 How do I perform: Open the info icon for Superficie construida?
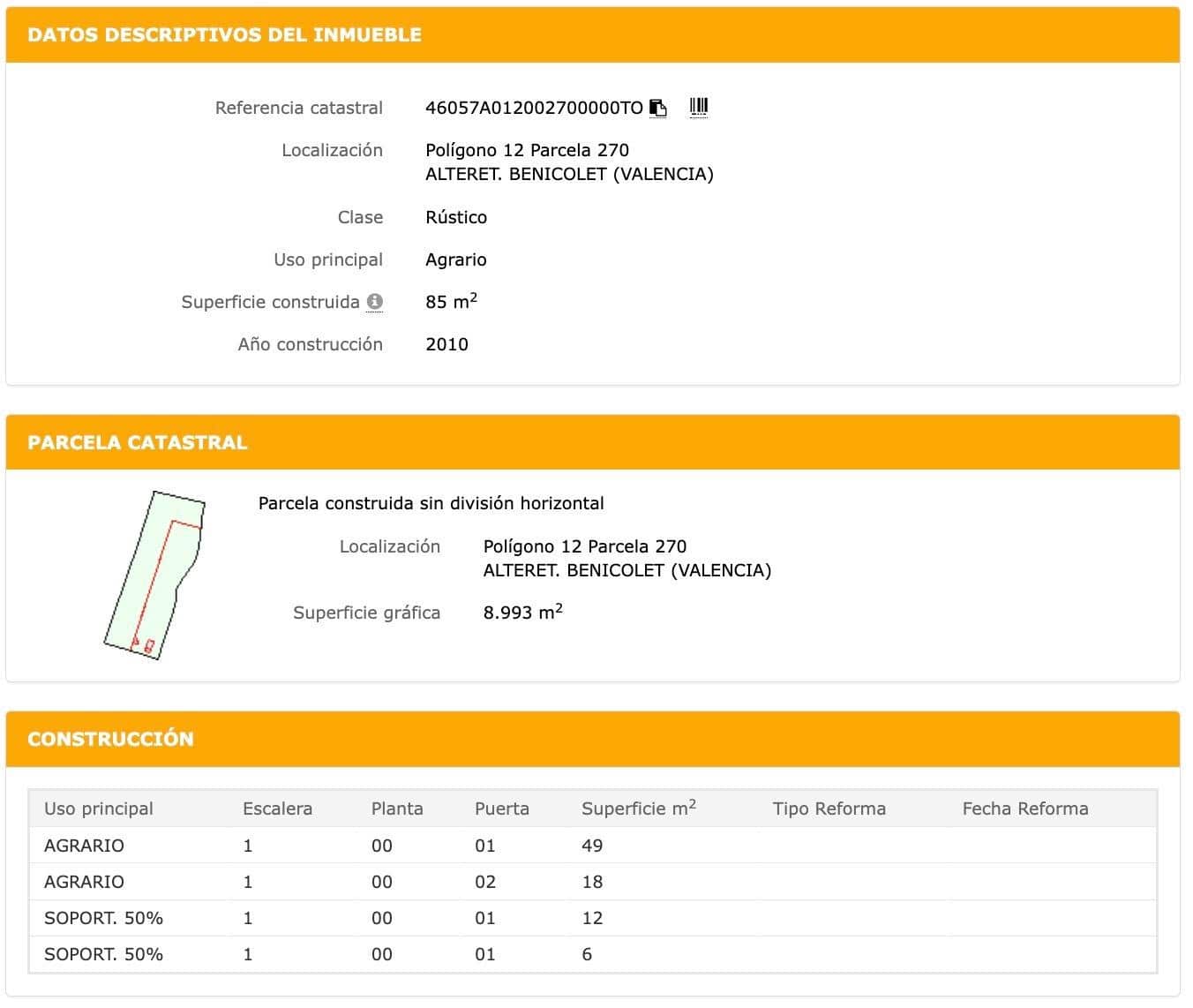[375, 302]
